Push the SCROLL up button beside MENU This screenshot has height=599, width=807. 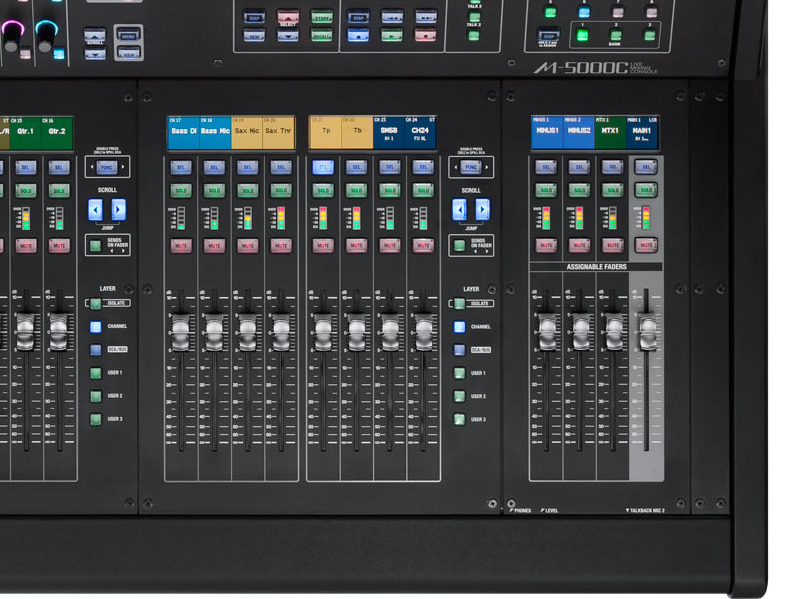point(95,36)
